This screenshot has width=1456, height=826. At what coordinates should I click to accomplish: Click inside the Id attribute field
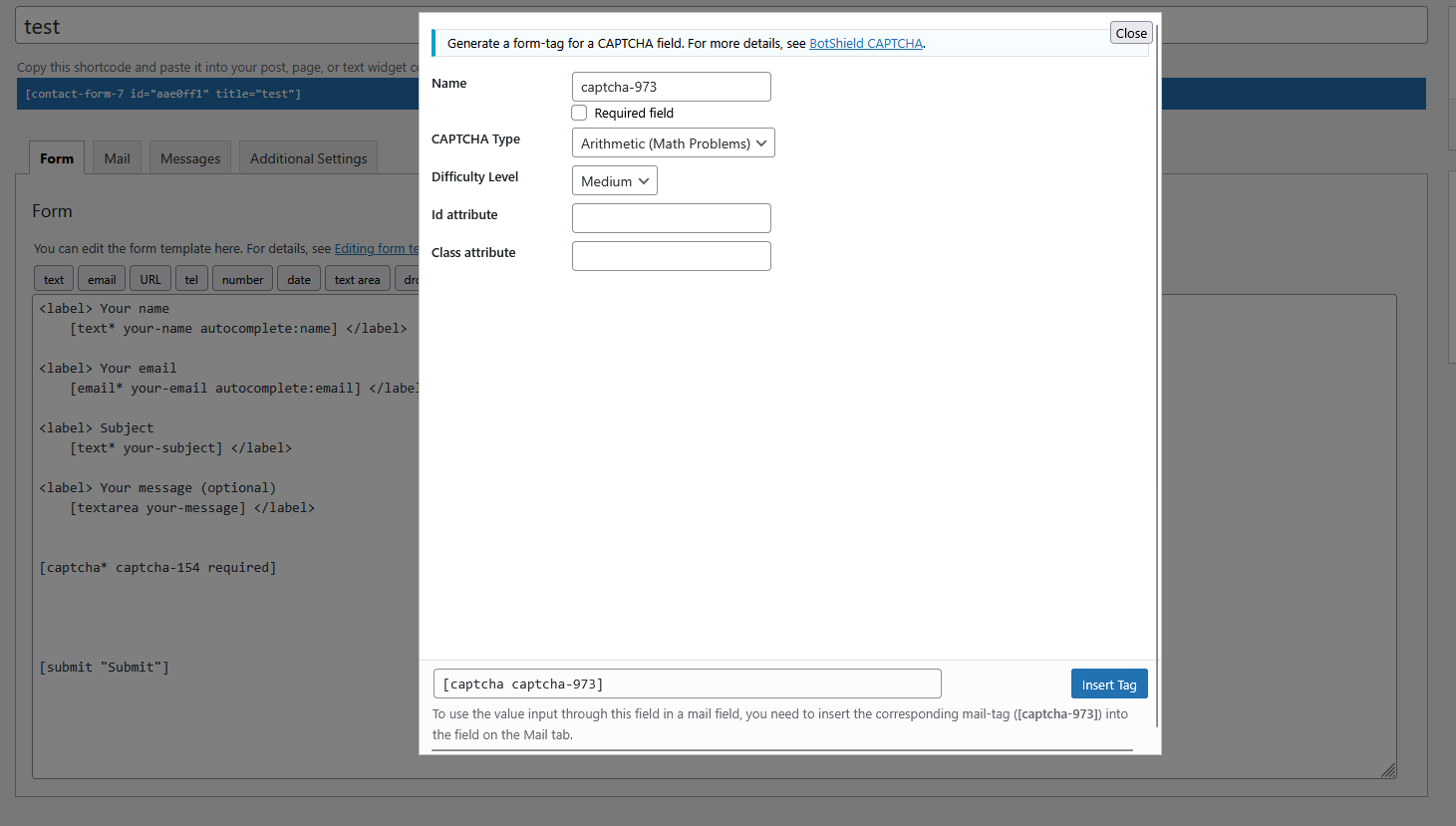coord(671,217)
